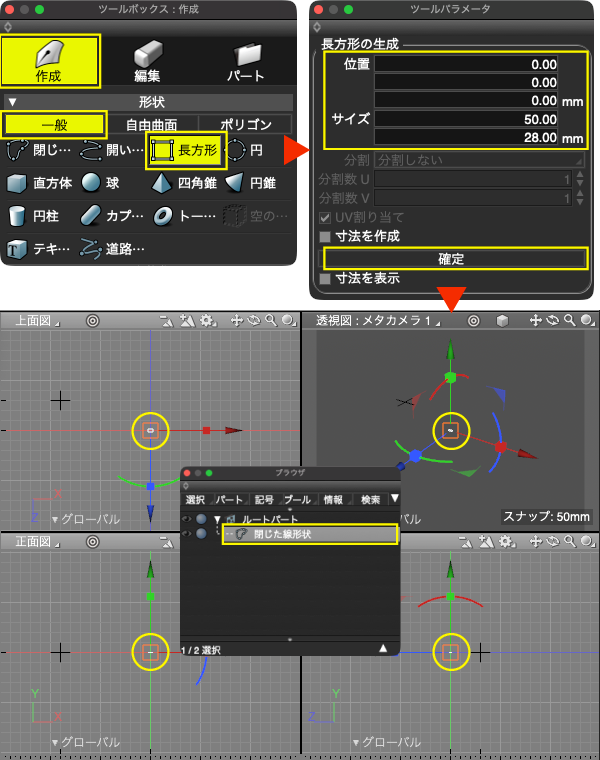The width and height of the screenshot is (600, 760).
Task: Open the パート folder toolbox
Action: tap(246, 62)
